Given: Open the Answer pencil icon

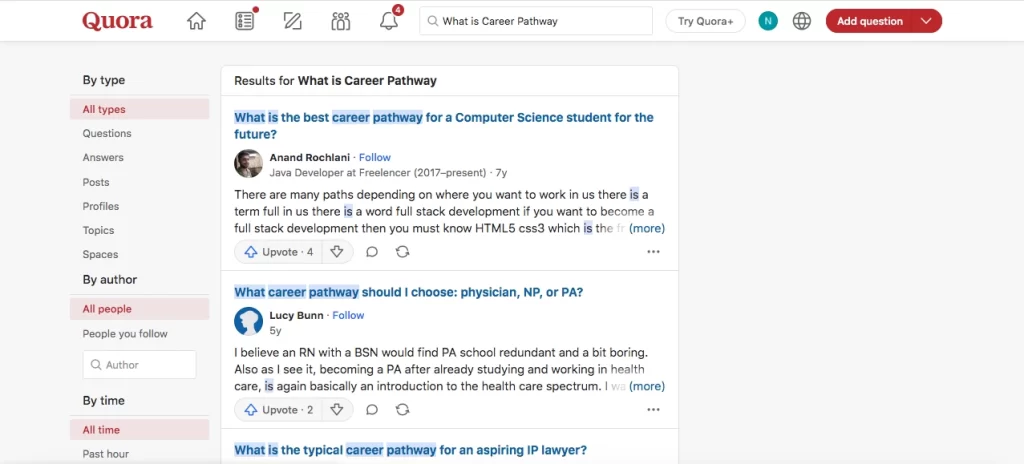Looking at the screenshot, I should pyautogui.click(x=292, y=21).
